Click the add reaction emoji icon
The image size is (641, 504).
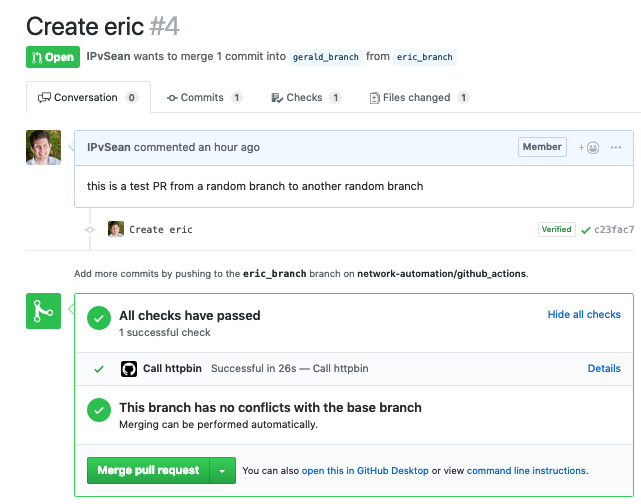coord(590,148)
